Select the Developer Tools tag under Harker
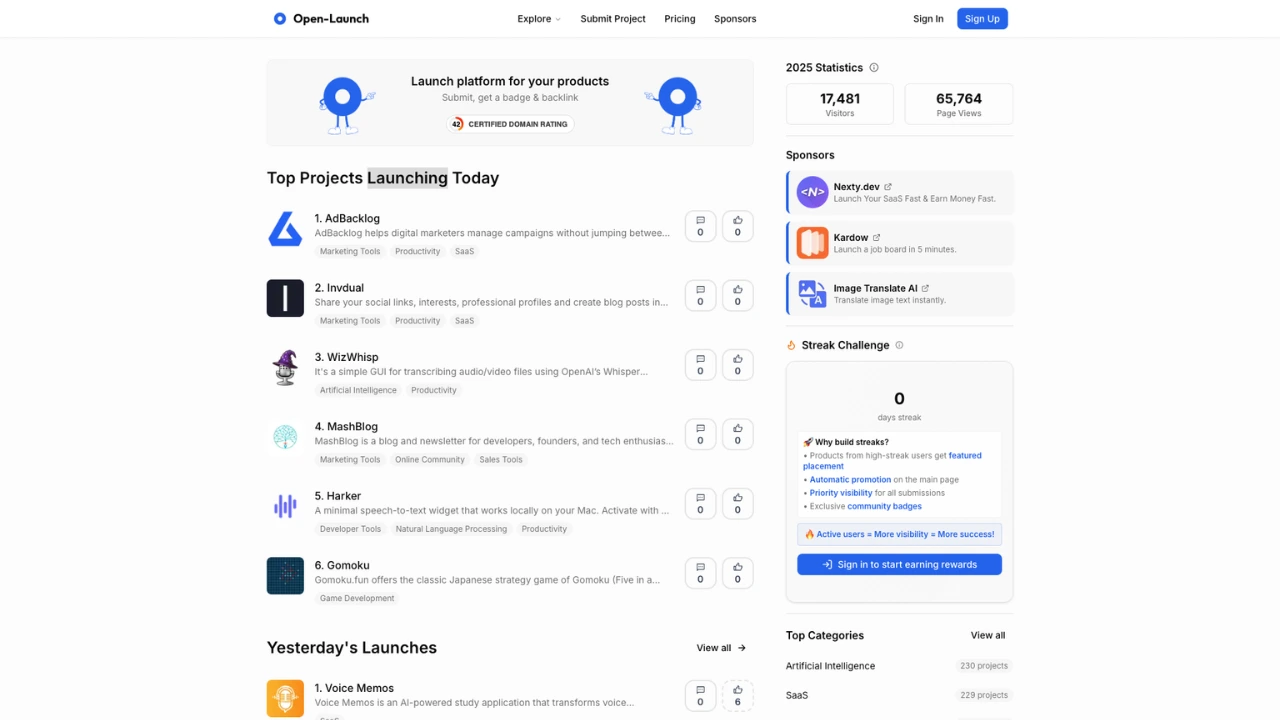Viewport: 1280px width, 720px height. (350, 529)
